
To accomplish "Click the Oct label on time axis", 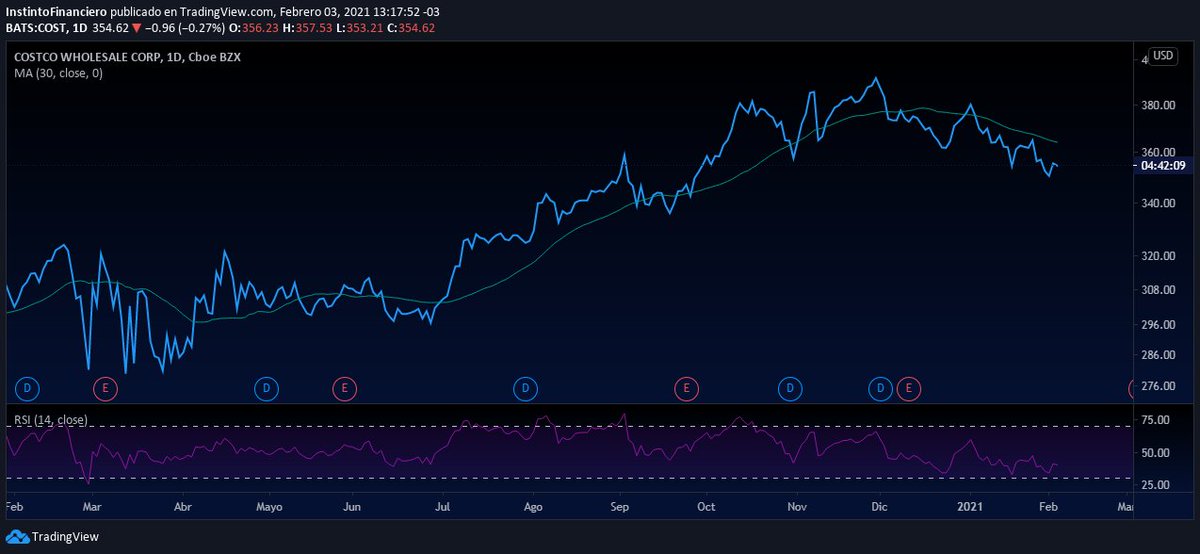I will (x=706, y=507).
